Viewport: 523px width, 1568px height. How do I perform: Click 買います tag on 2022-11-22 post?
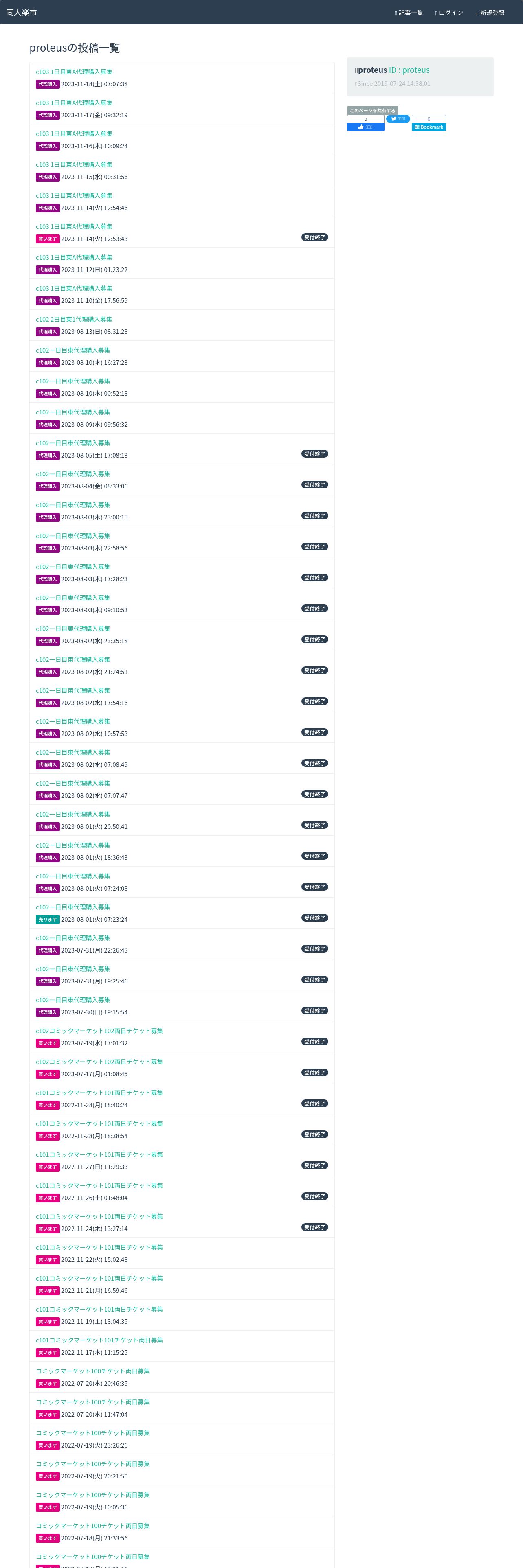[48, 1260]
